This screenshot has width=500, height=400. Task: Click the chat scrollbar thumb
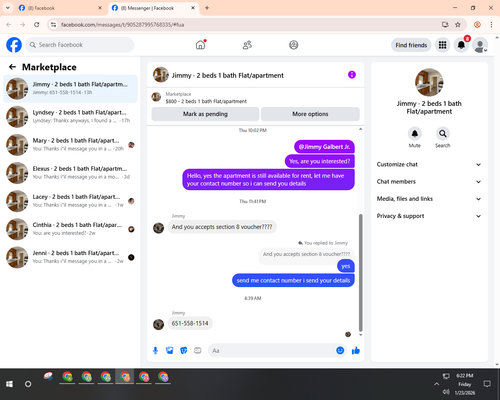click(360, 273)
